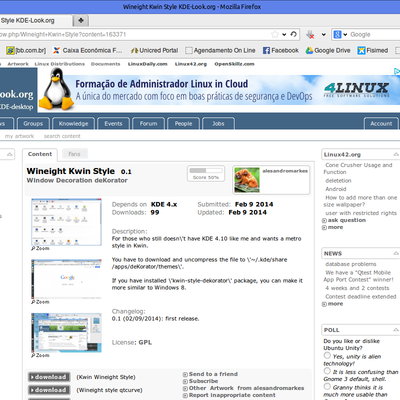Click the search content link

tap(62, 136)
